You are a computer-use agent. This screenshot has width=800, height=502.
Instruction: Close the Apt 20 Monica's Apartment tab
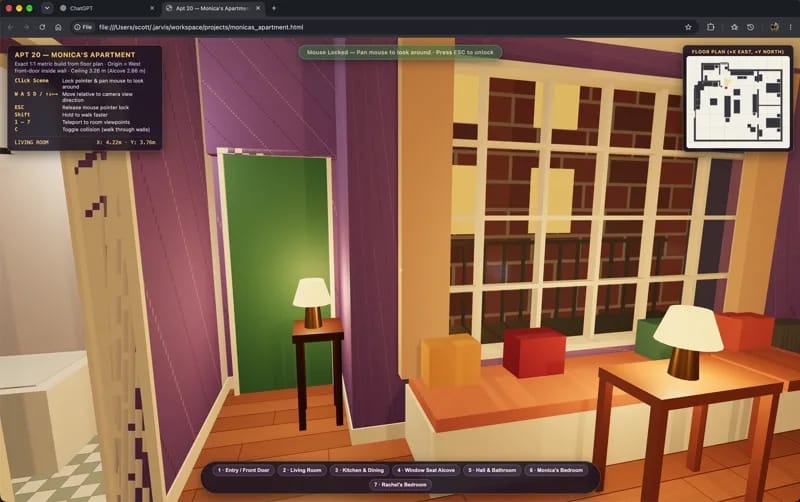[x=258, y=8]
